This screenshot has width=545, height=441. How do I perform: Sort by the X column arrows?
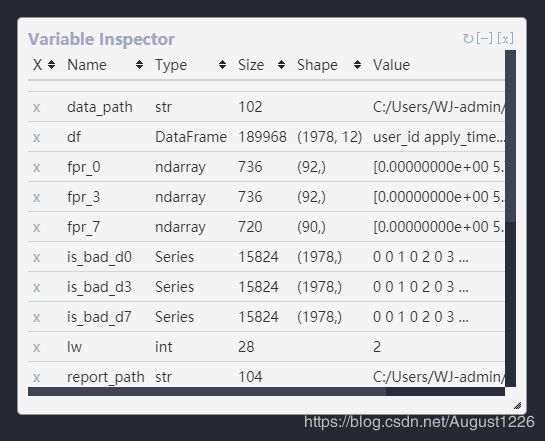[x=51, y=65]
